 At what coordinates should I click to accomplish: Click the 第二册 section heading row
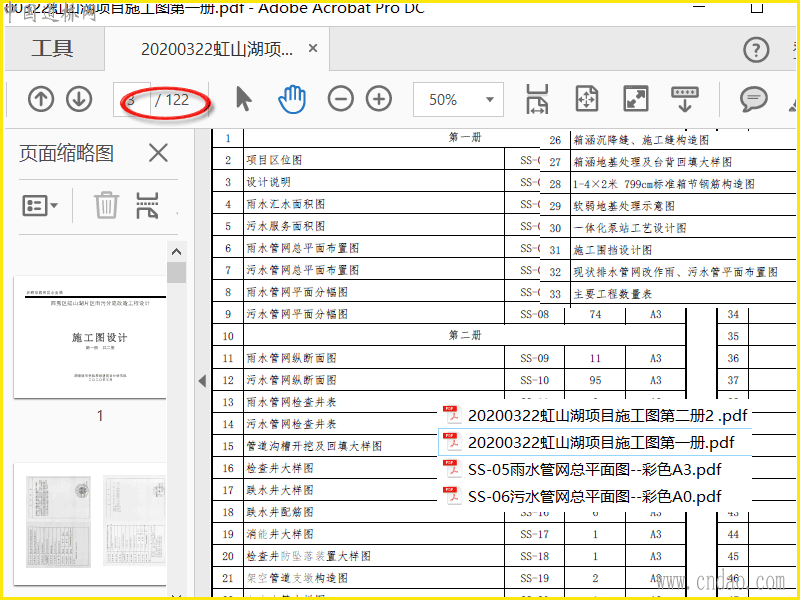pos(465,336)
